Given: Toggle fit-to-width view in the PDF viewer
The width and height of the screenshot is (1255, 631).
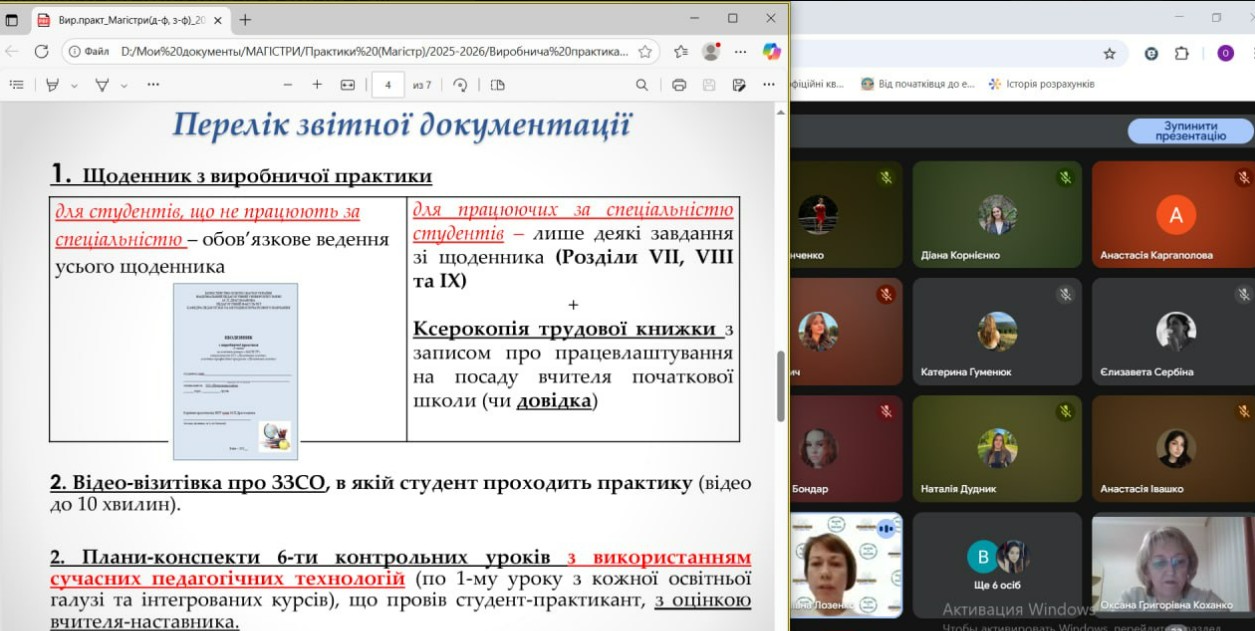Looking at the screenshot, I should (346, 84).
